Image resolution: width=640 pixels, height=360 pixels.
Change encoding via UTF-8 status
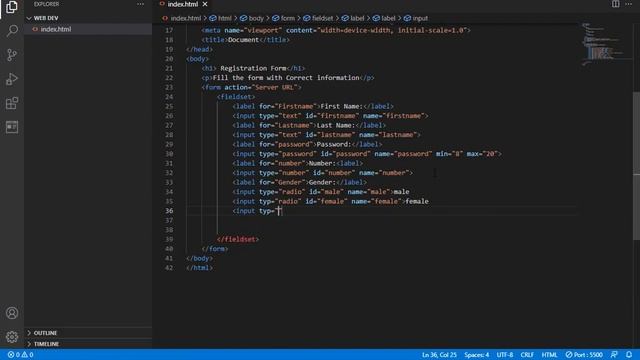pyautogui.click(x=504, y=355)
